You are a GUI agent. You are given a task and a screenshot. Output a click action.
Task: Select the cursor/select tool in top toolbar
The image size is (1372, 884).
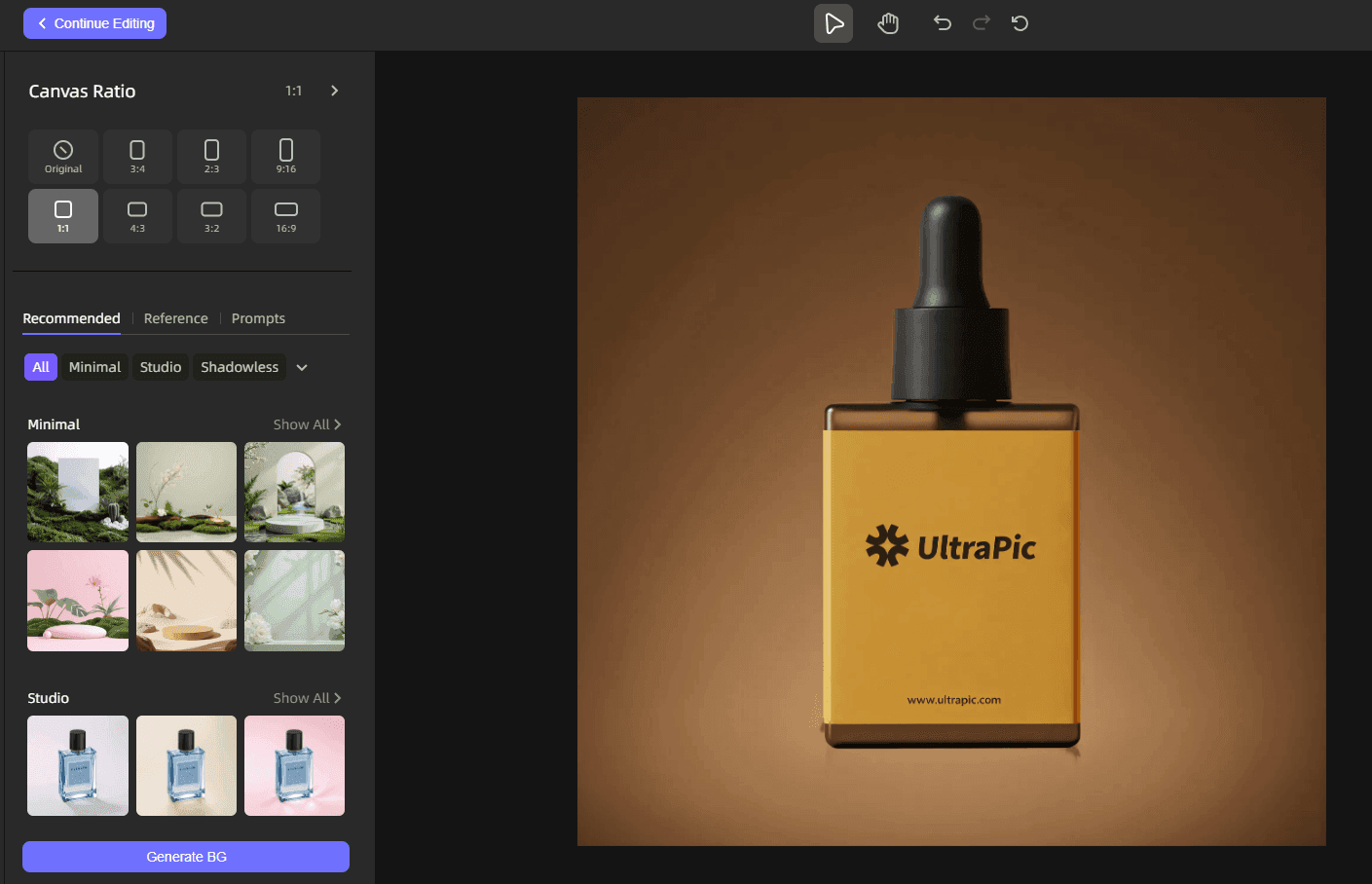coord(834,22)
